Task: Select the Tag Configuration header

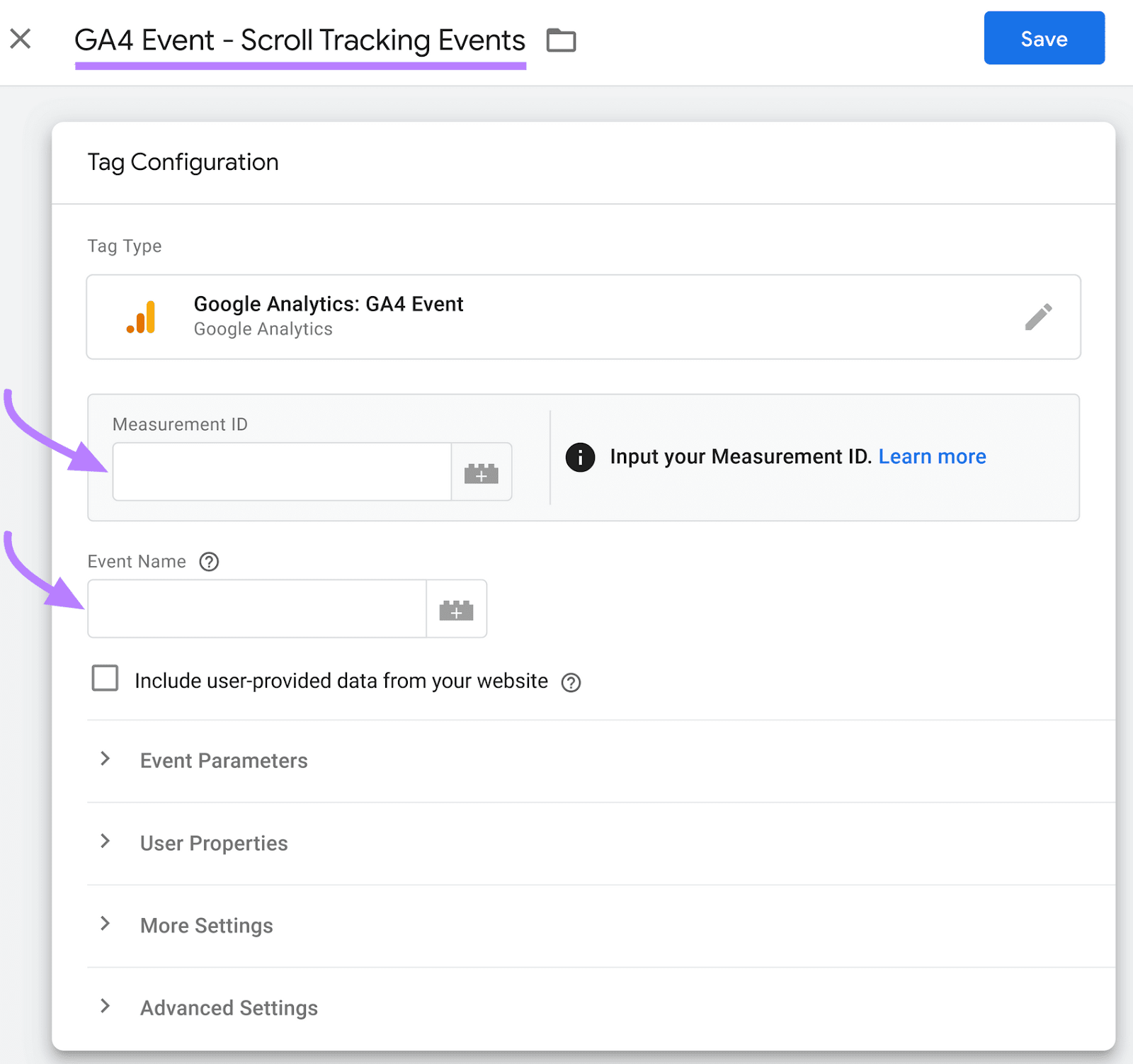Action: (183, 162)
